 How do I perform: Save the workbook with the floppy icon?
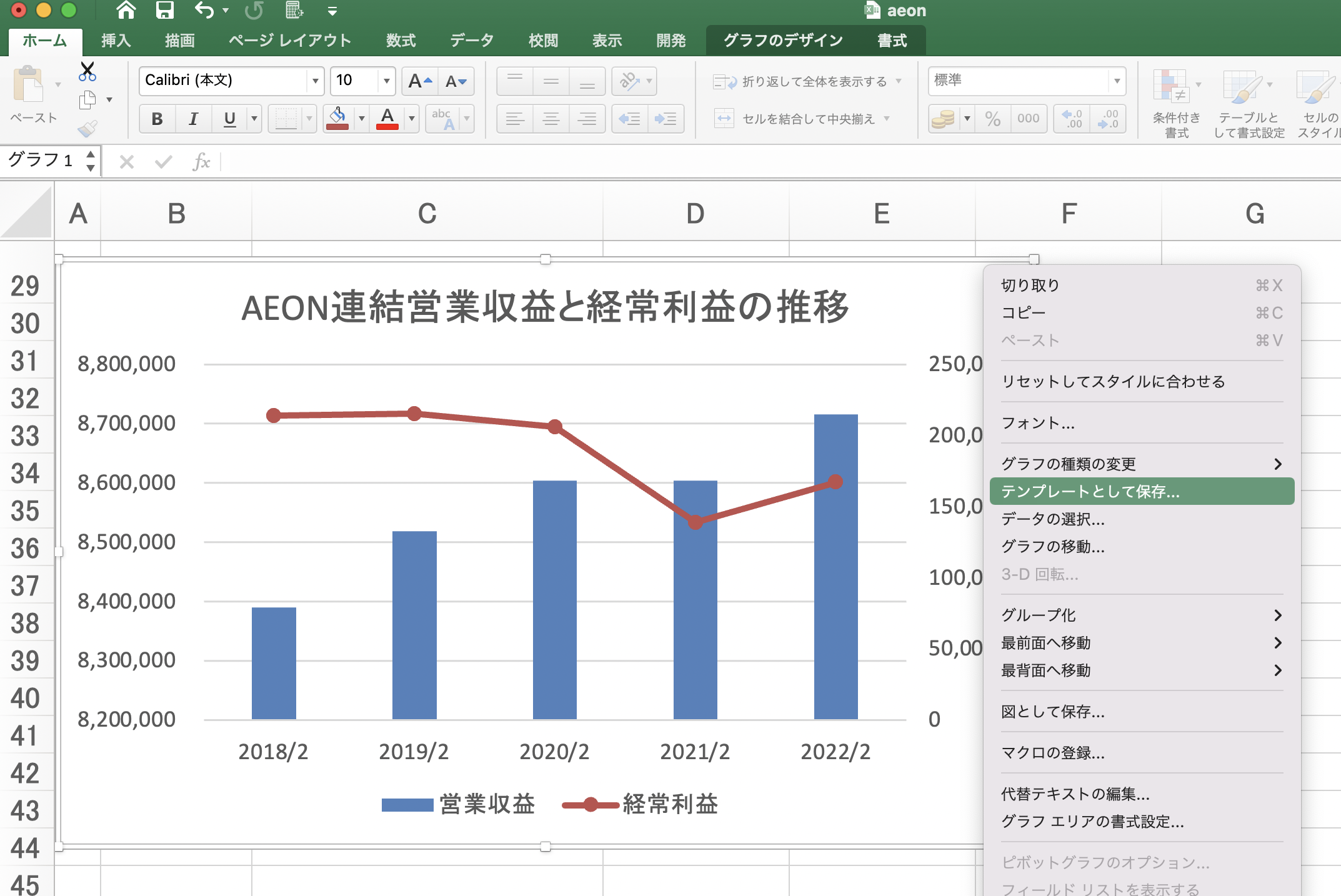(165, 10)
